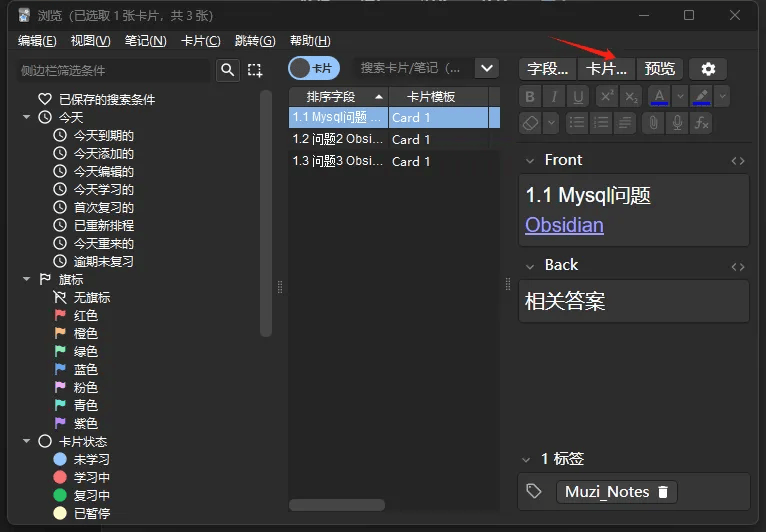The height and width of the screenshot is (532, 766).
Task: Attach a file with the paperclip icon
Action: coord(653,123)
